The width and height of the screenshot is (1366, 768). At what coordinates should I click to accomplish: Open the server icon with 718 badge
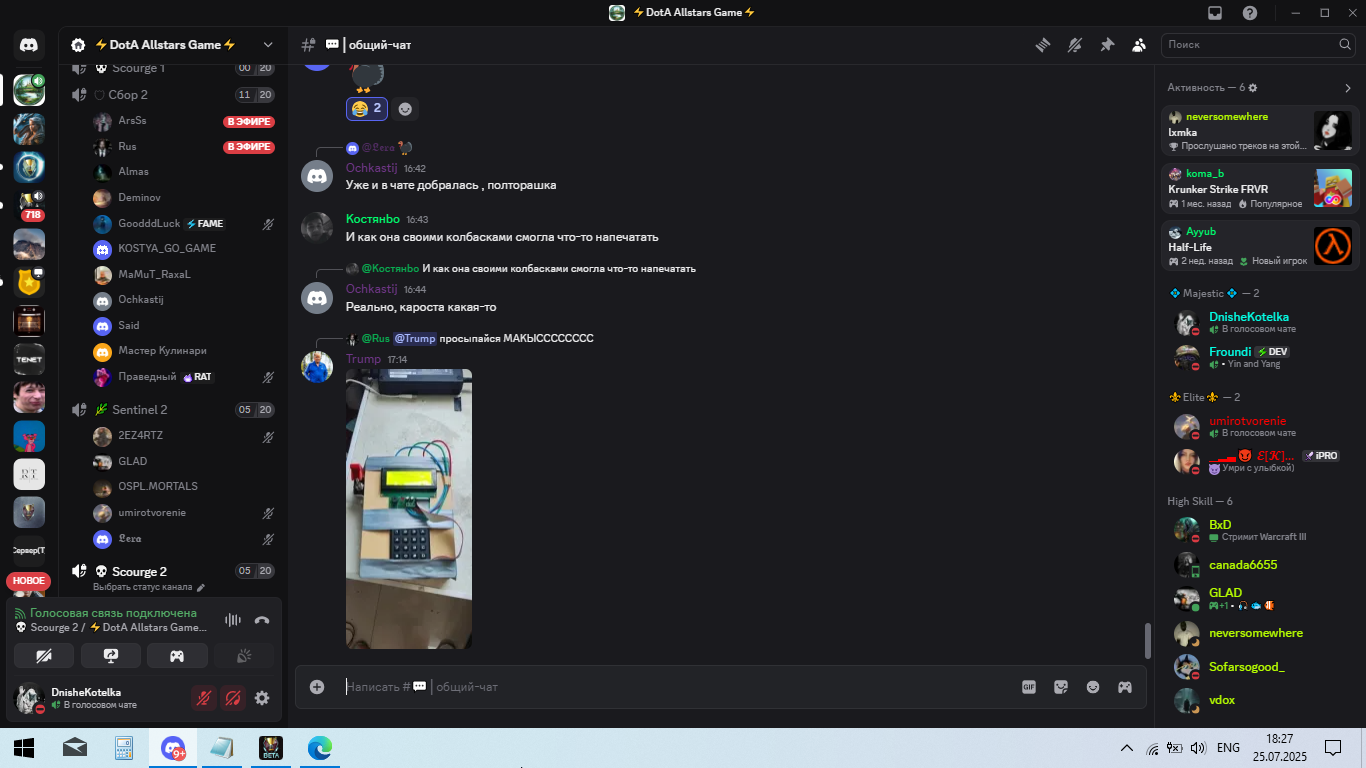tap(28, 205)
